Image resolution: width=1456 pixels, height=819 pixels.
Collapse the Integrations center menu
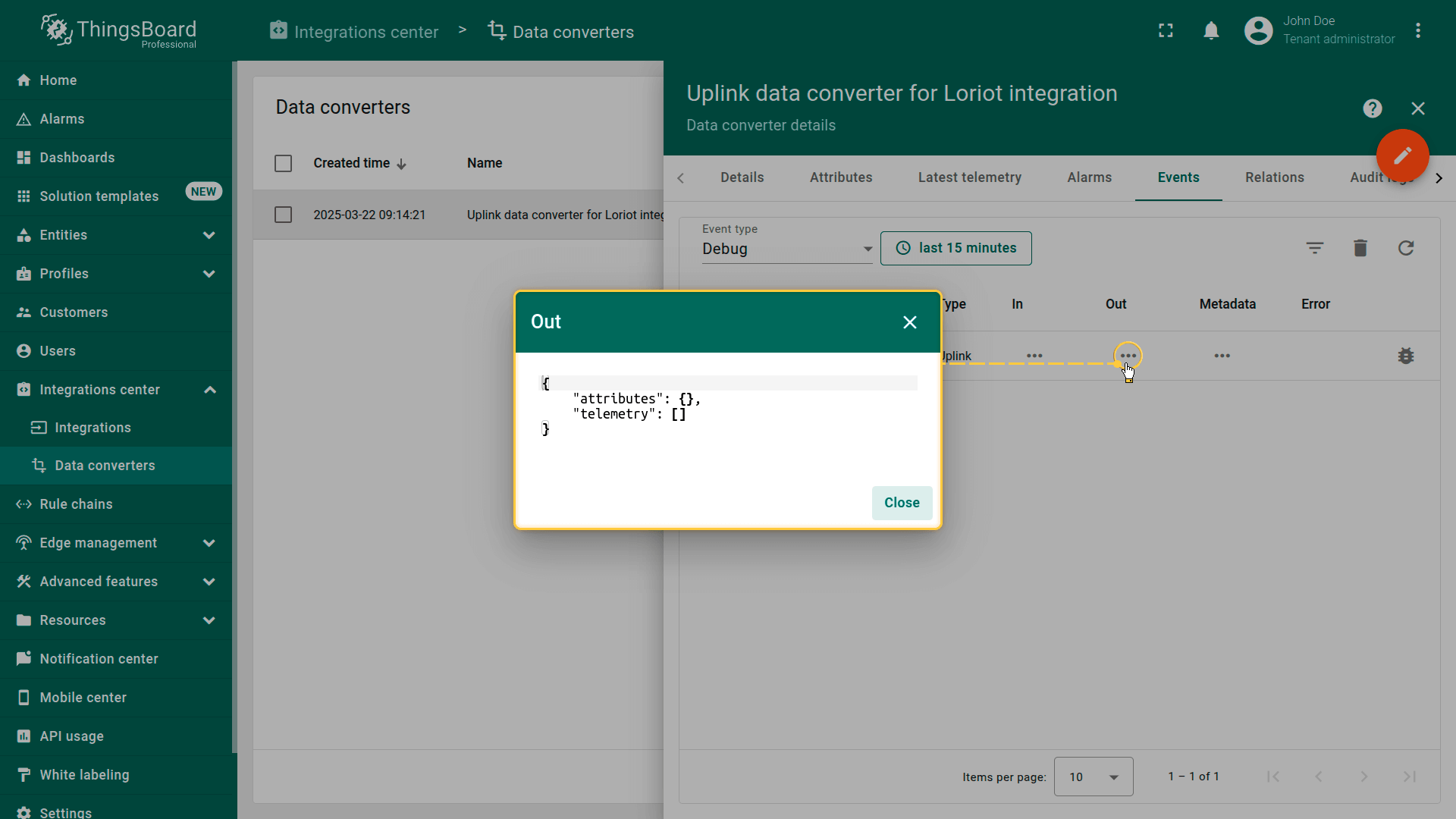210,390
